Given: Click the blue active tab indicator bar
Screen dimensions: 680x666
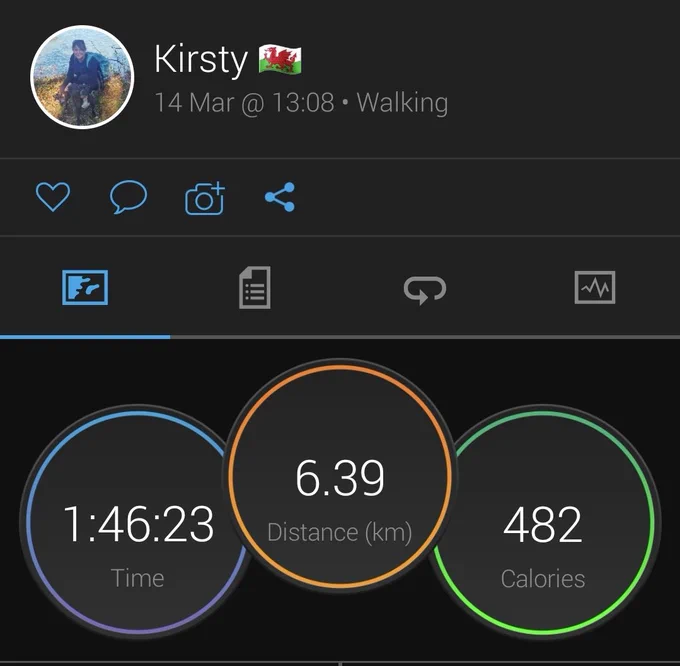Looking at the screenshot, I should [85, 336].
